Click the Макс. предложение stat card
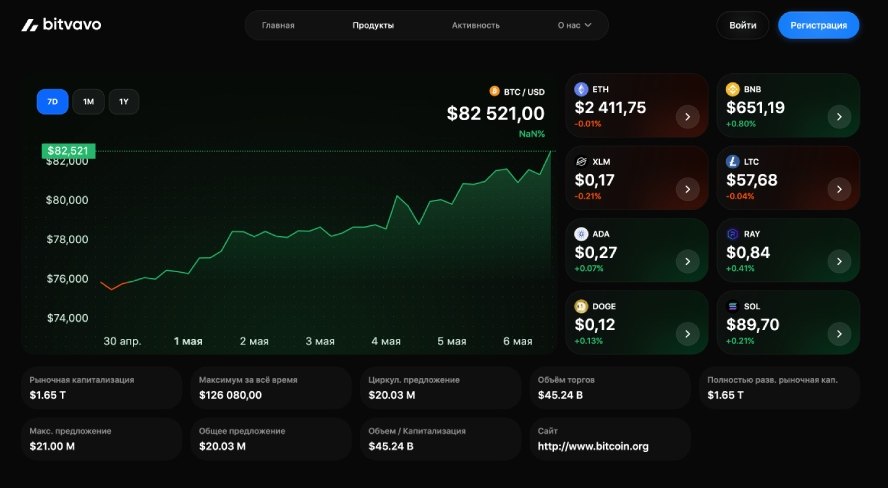 [101, 439]
